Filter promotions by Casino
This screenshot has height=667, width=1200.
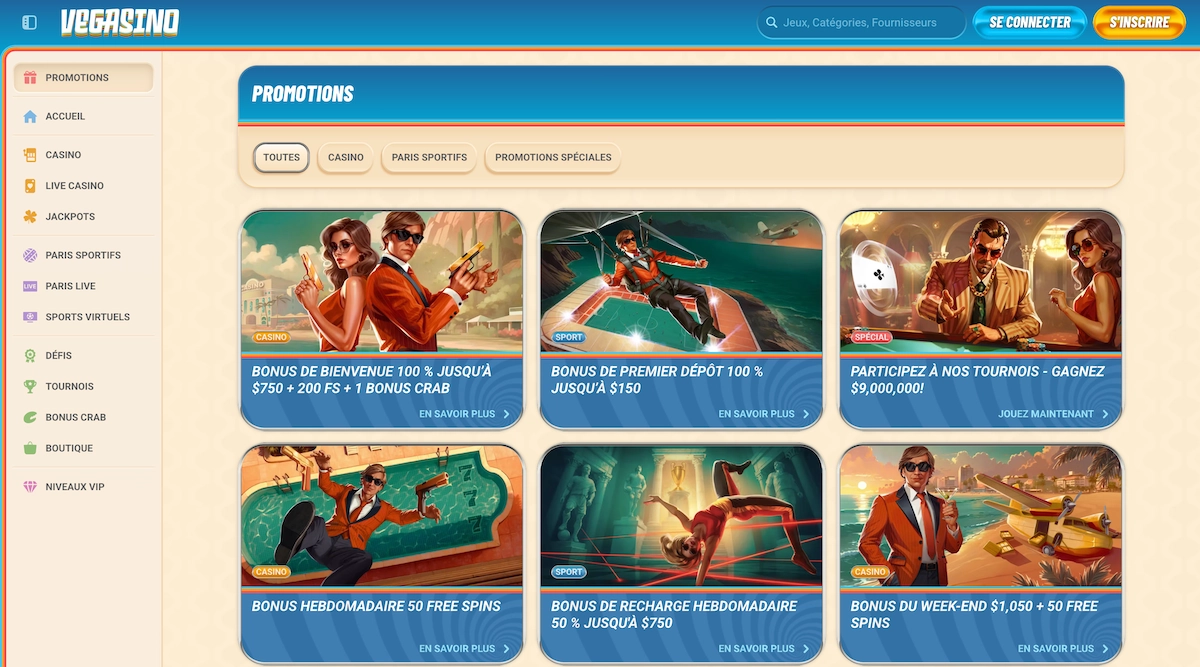[x=344, y=157]
